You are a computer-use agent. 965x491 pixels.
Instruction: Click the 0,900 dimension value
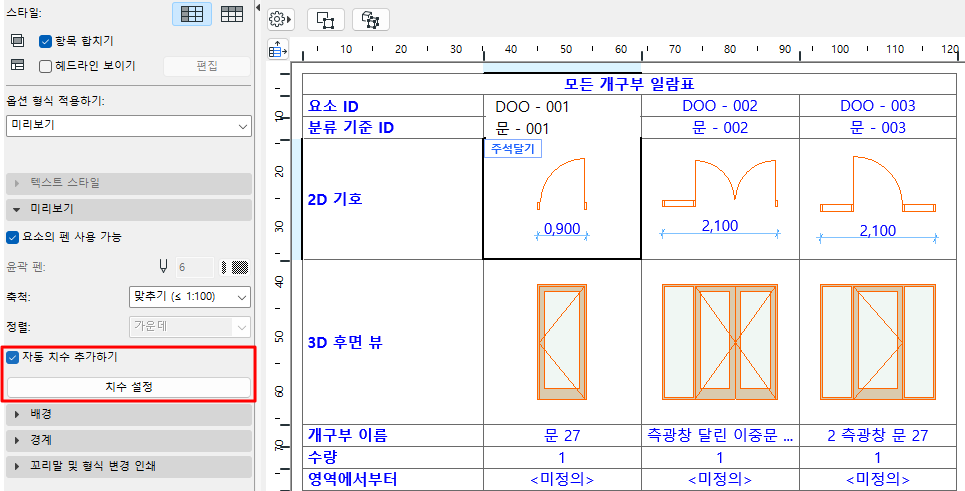[x=562, y=229]
